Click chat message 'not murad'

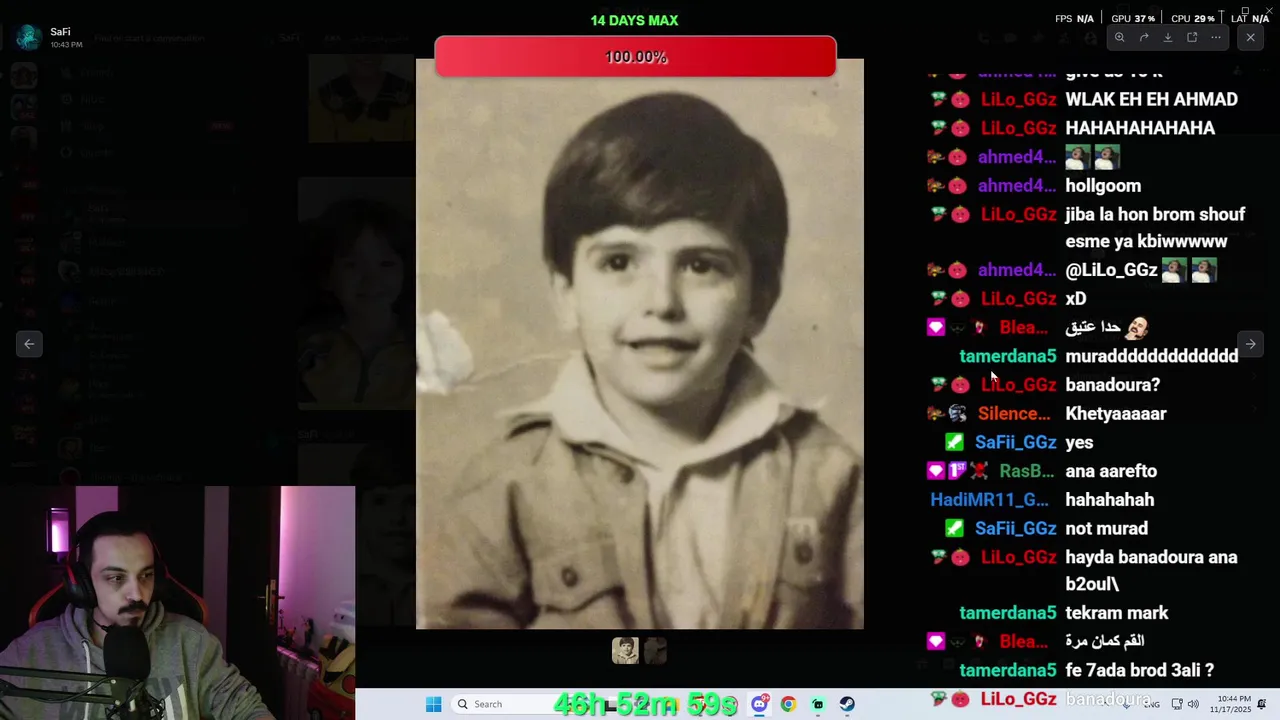click(x=1106, y=528)
